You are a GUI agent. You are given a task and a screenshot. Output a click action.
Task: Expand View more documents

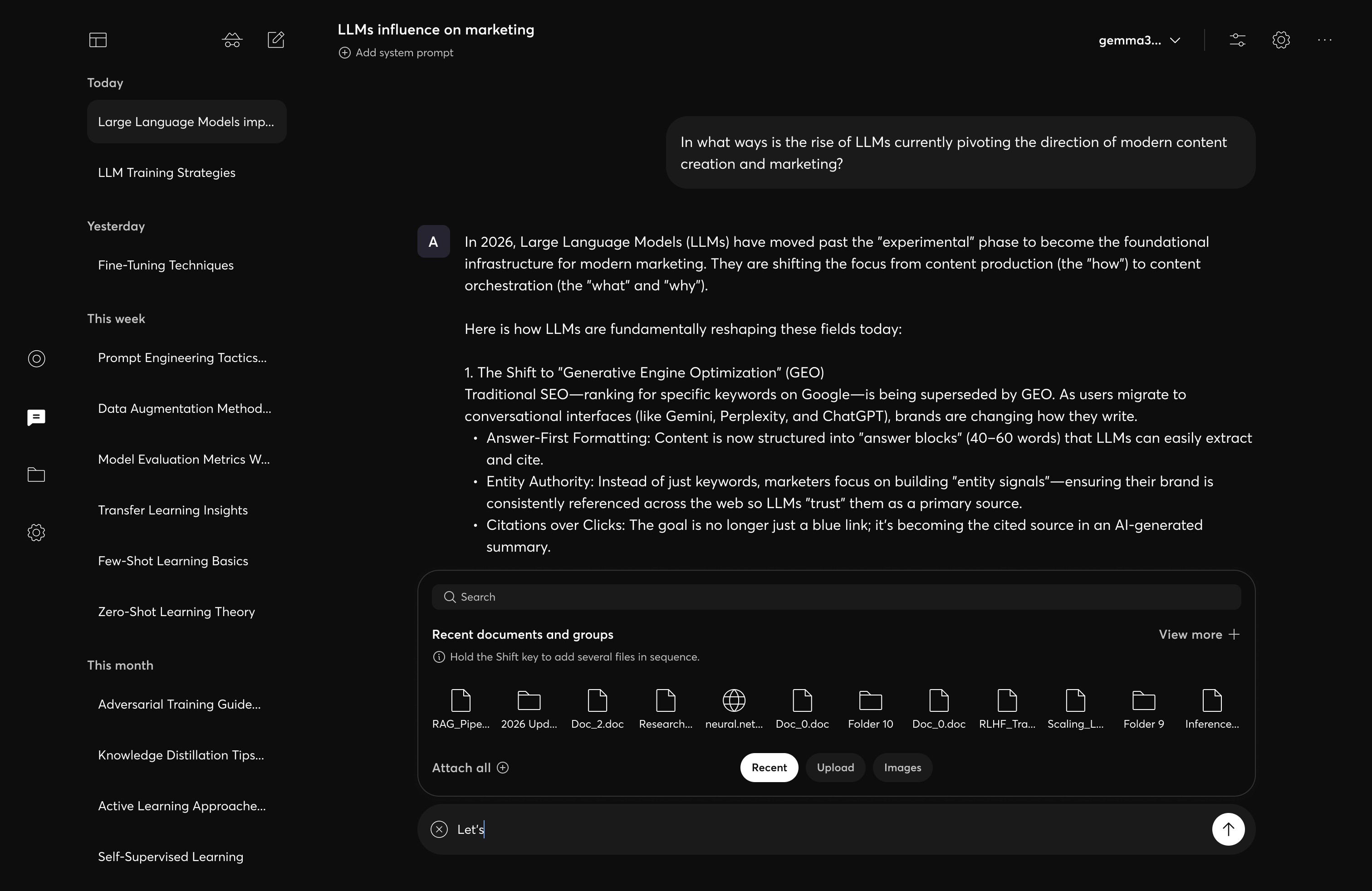pos(1199,635)
